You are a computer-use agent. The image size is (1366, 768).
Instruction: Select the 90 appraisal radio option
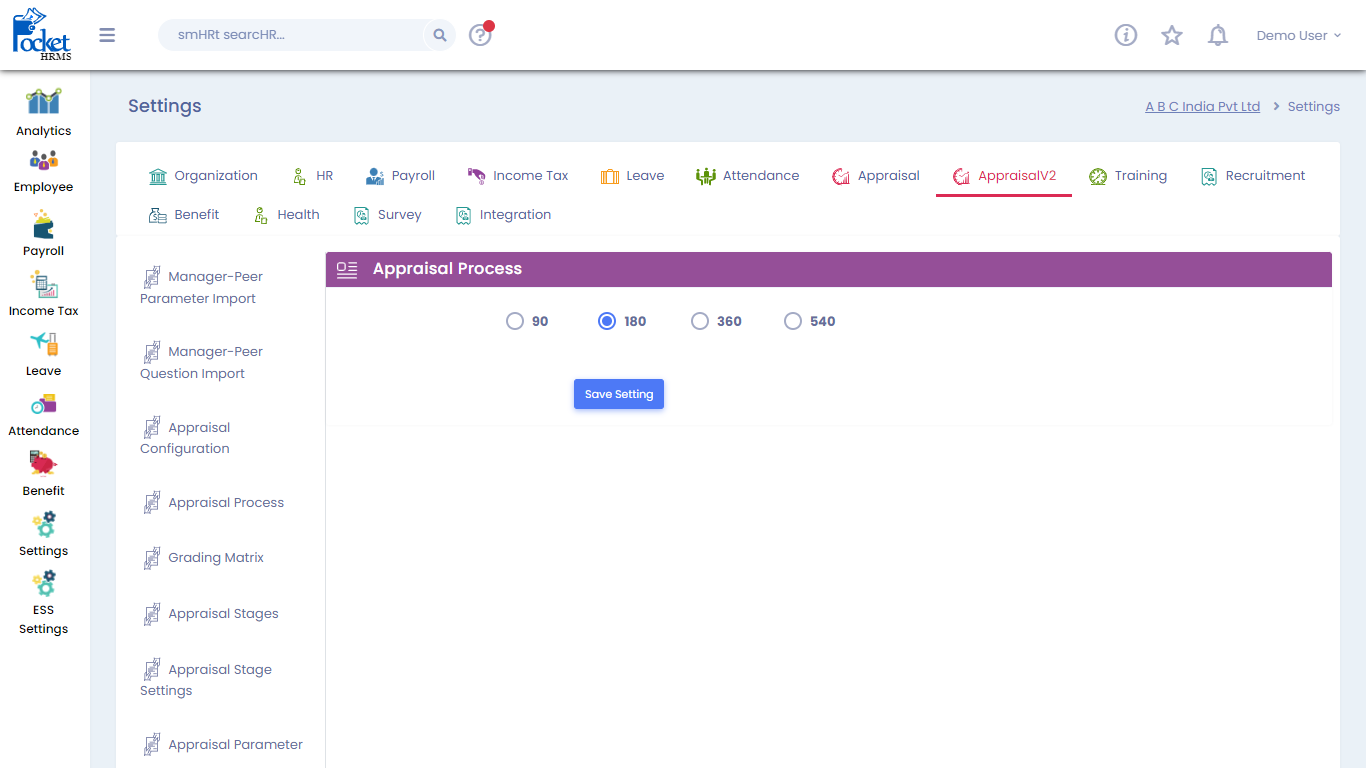(515, 321)
